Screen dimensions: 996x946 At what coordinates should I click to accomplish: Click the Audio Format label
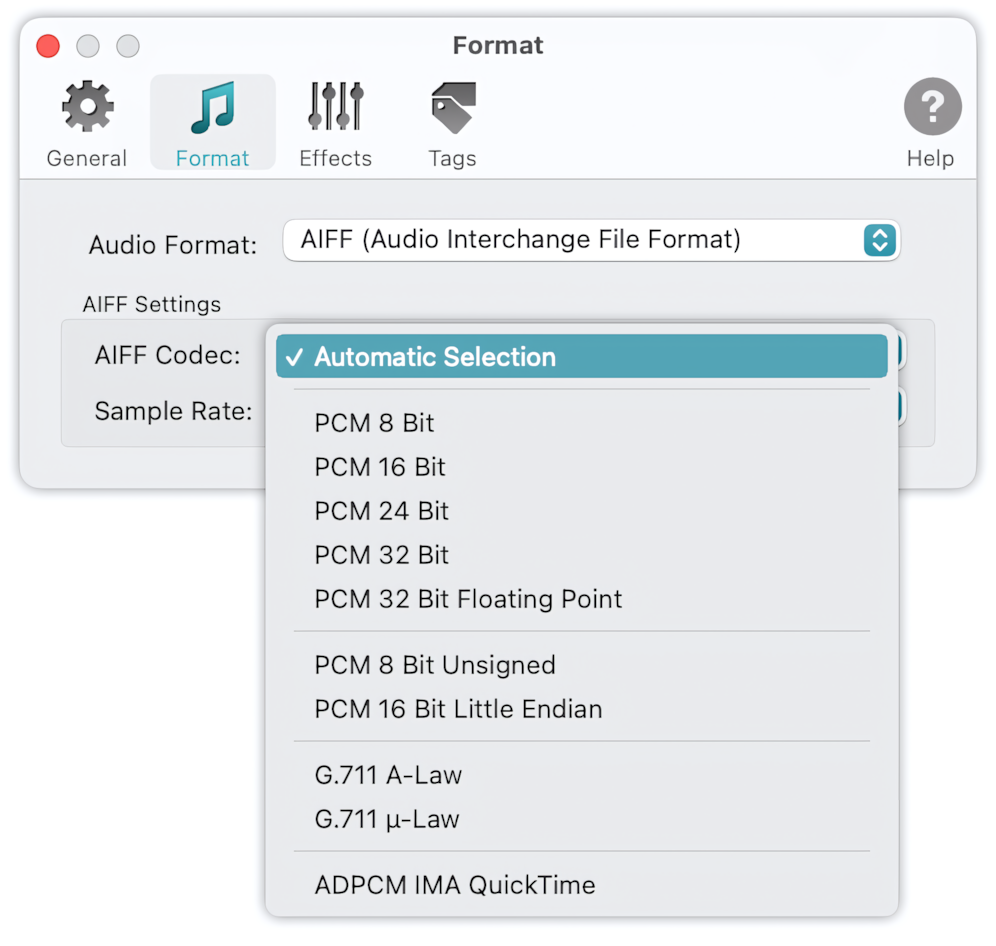tap(173, 245)
